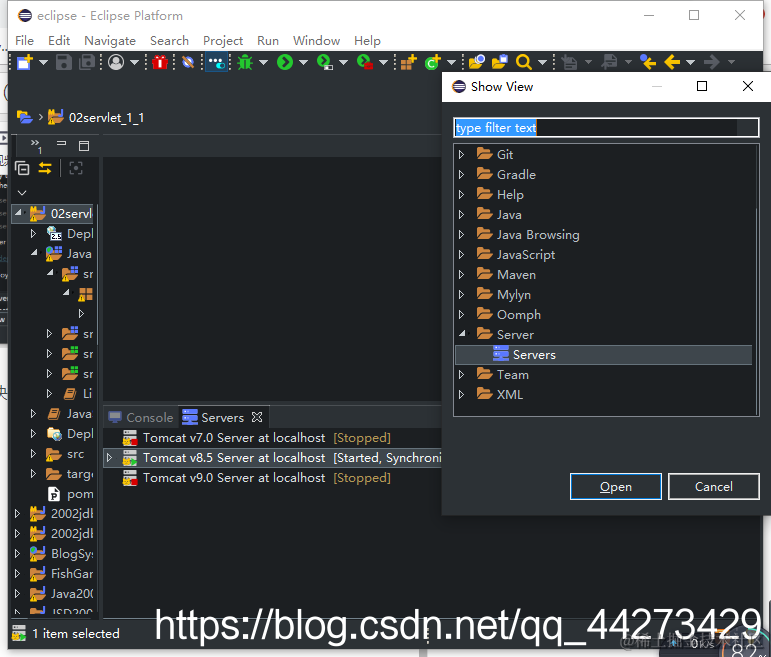Open the Project menu
This screenshot has height=657, width=771.
223,41
